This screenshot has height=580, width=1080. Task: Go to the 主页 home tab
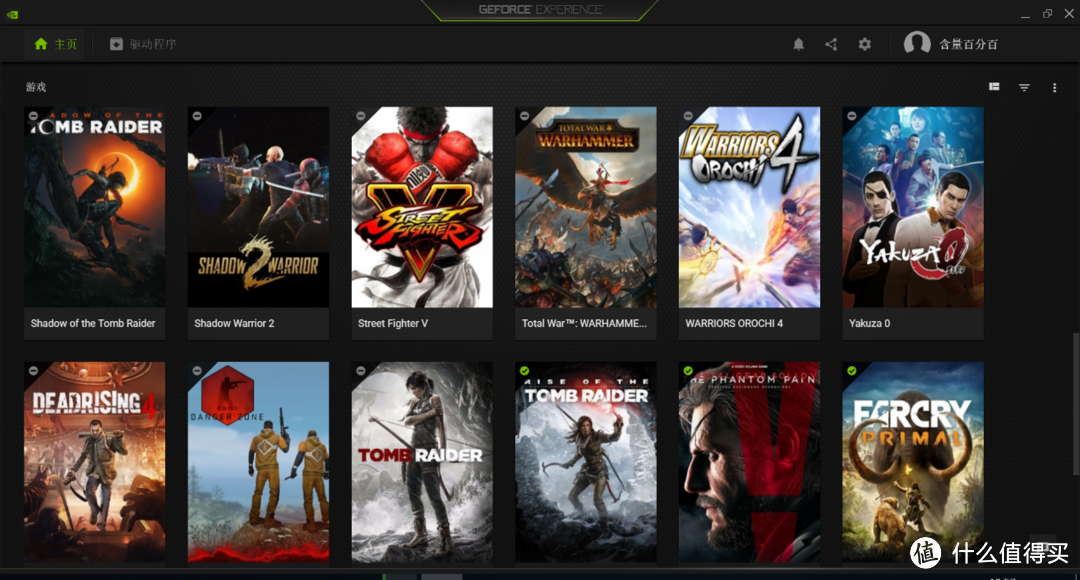pos(55,44)
